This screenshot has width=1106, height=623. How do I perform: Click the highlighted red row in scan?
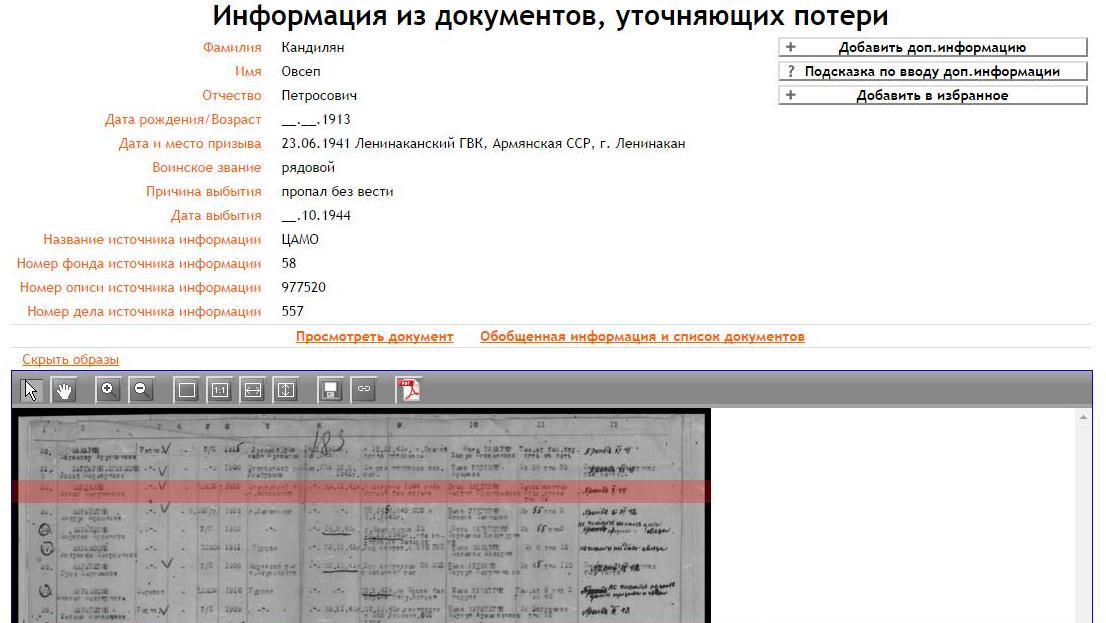[360, 491]
